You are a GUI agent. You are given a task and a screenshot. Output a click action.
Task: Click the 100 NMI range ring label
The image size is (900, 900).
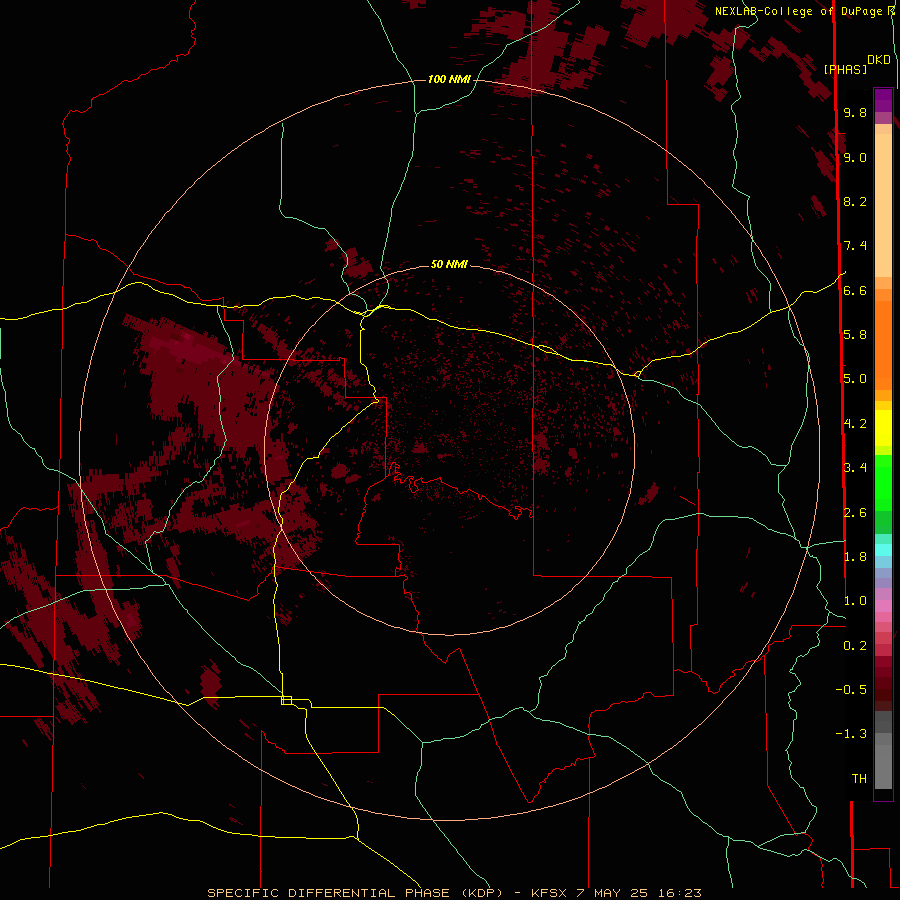coord(449,79)
